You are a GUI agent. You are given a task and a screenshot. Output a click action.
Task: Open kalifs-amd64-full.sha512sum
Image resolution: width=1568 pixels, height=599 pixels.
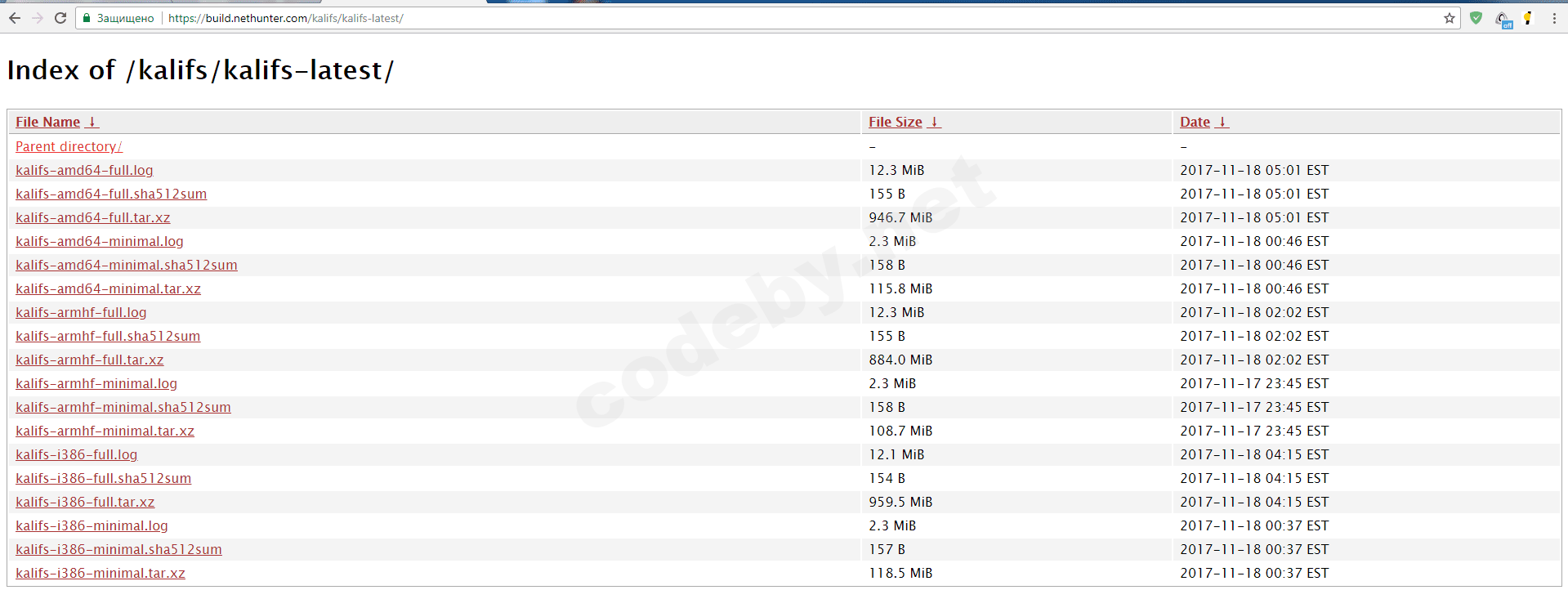point(111,194)
